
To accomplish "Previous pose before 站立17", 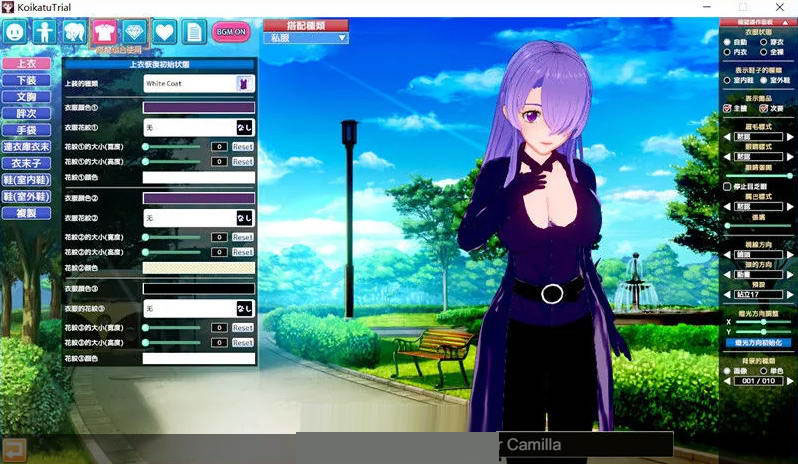I will (727, 295).
